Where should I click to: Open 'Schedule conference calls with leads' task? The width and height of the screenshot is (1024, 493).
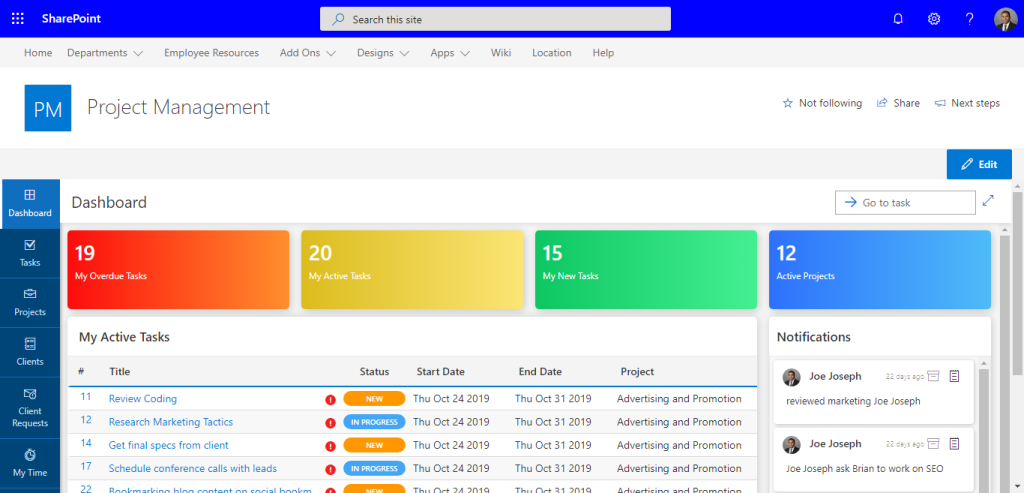[193, 468]
